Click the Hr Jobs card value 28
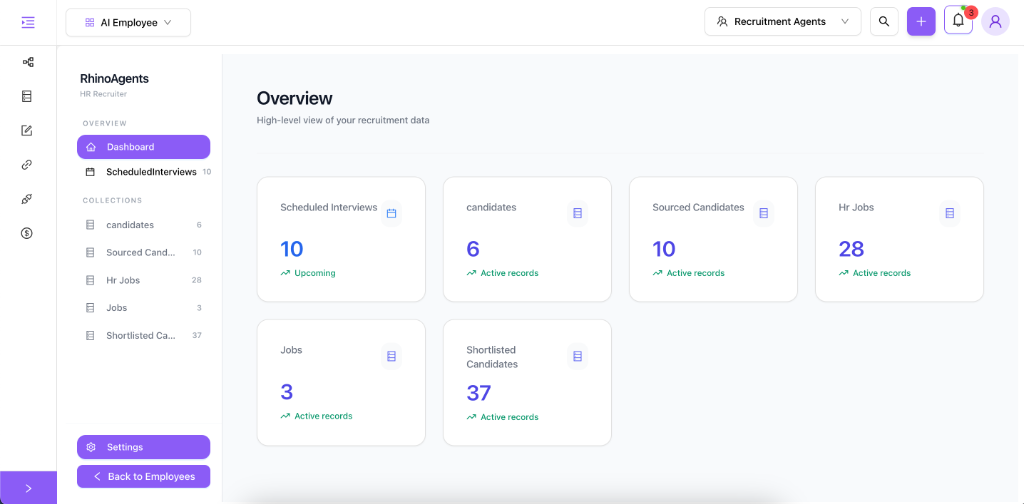The image size is (1024, 504). (852, 249)
